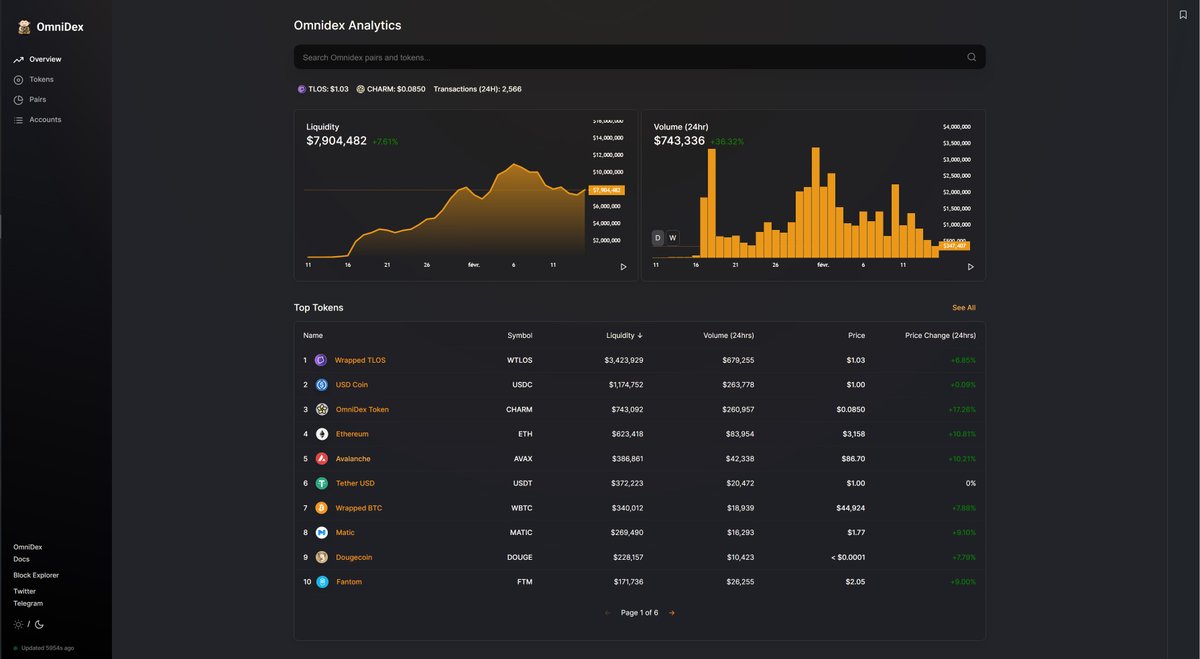Click the Accounts list icon
Viewport: 1200px width, 659px height.
tap(18, 120)
